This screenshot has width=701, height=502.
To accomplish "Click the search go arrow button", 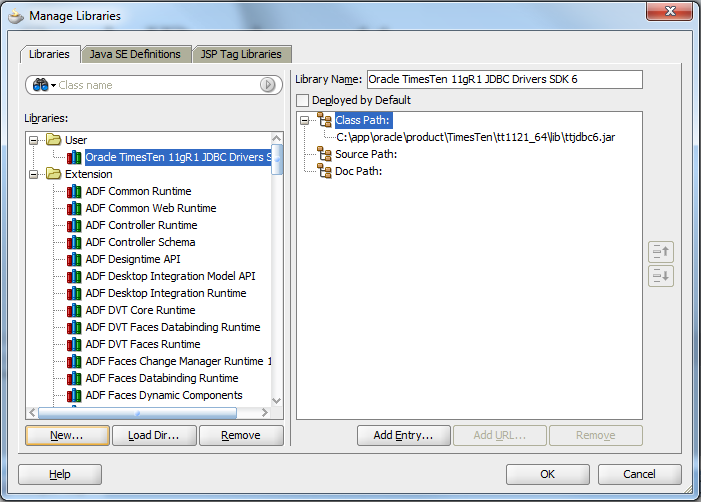I will tap(267, 84).
